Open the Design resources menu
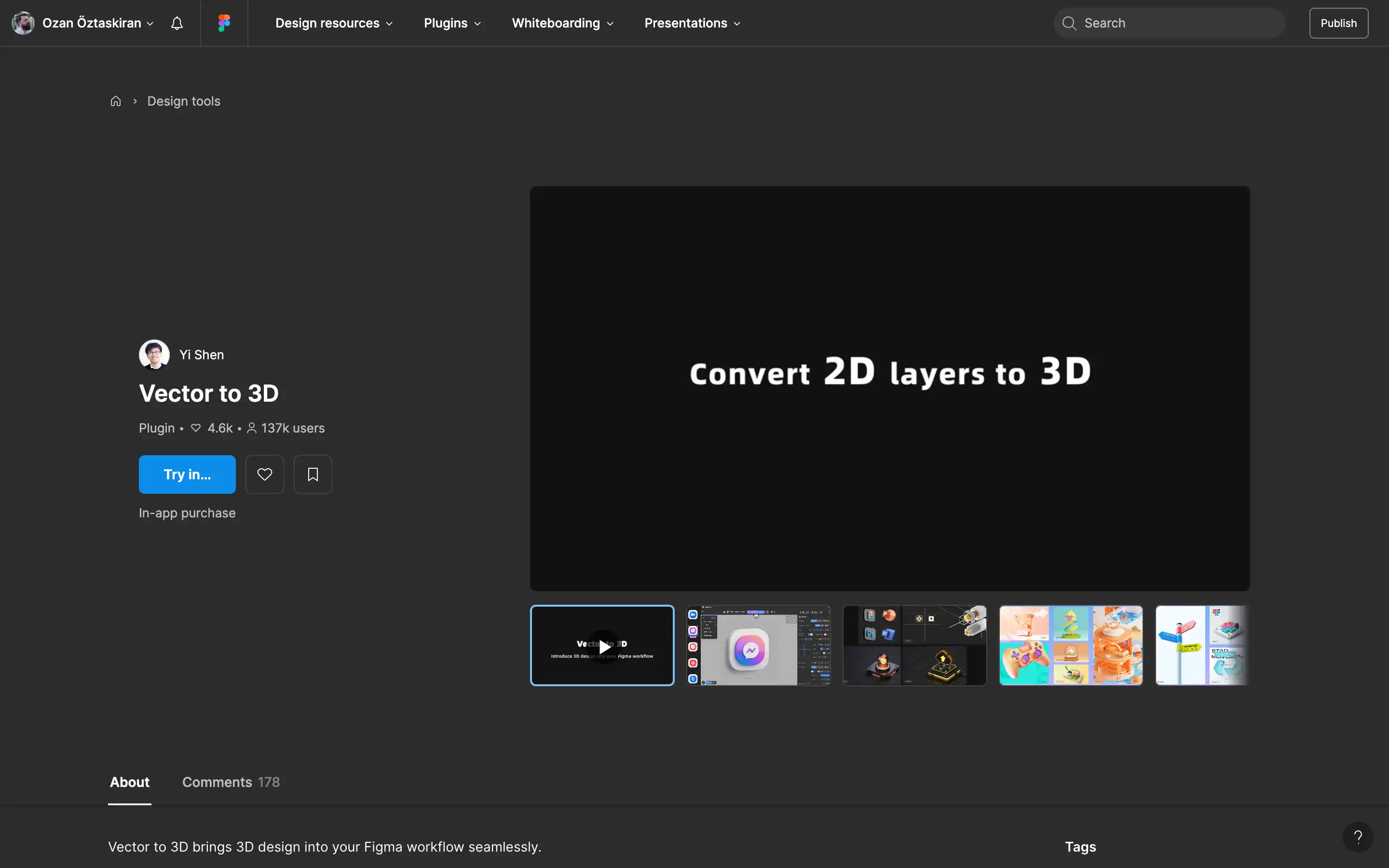The image size is (1389, 868). pyautogui.click(x=334, y=23)
